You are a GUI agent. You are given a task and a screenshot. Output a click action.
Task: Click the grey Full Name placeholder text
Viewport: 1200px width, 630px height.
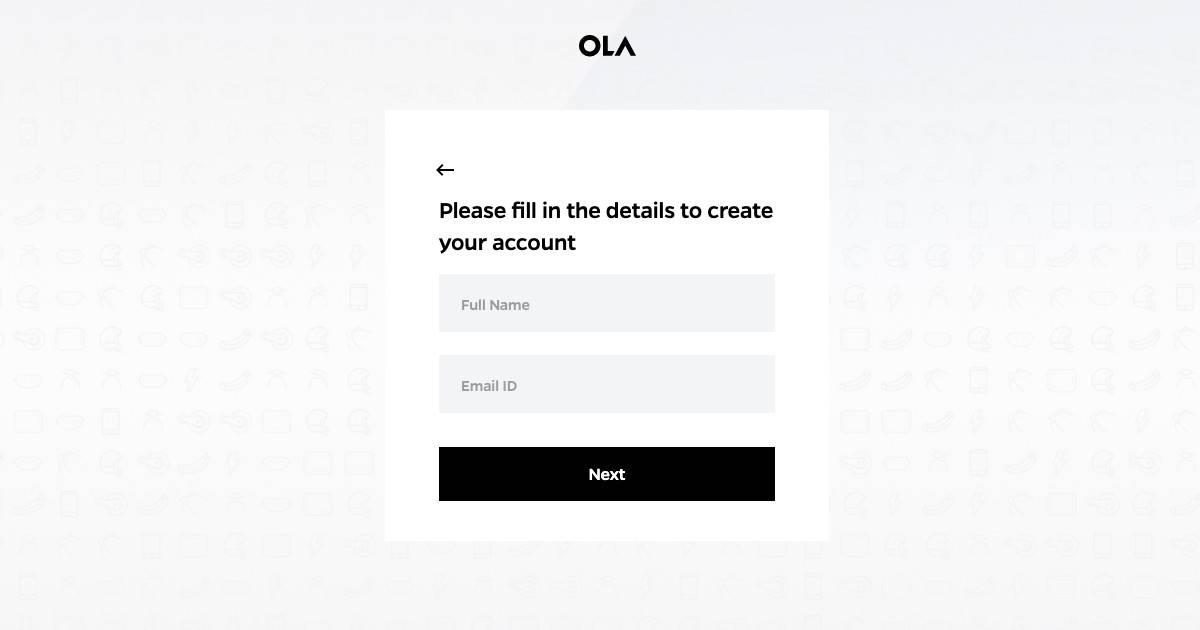pos(495,304)
